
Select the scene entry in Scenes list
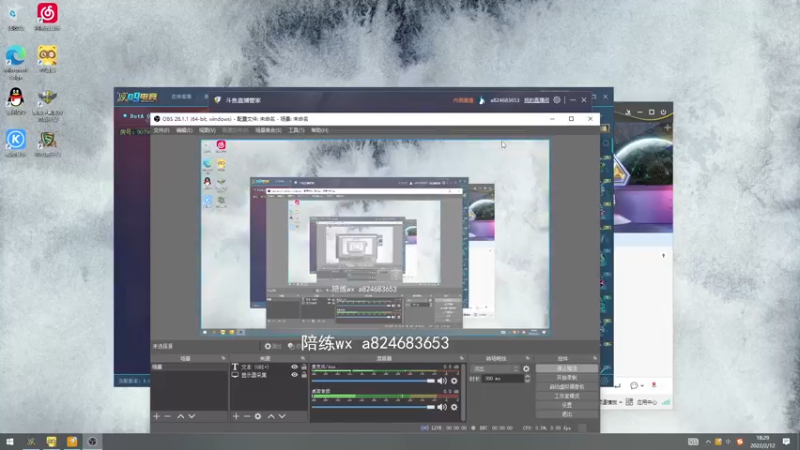click(x=189, y=367)
